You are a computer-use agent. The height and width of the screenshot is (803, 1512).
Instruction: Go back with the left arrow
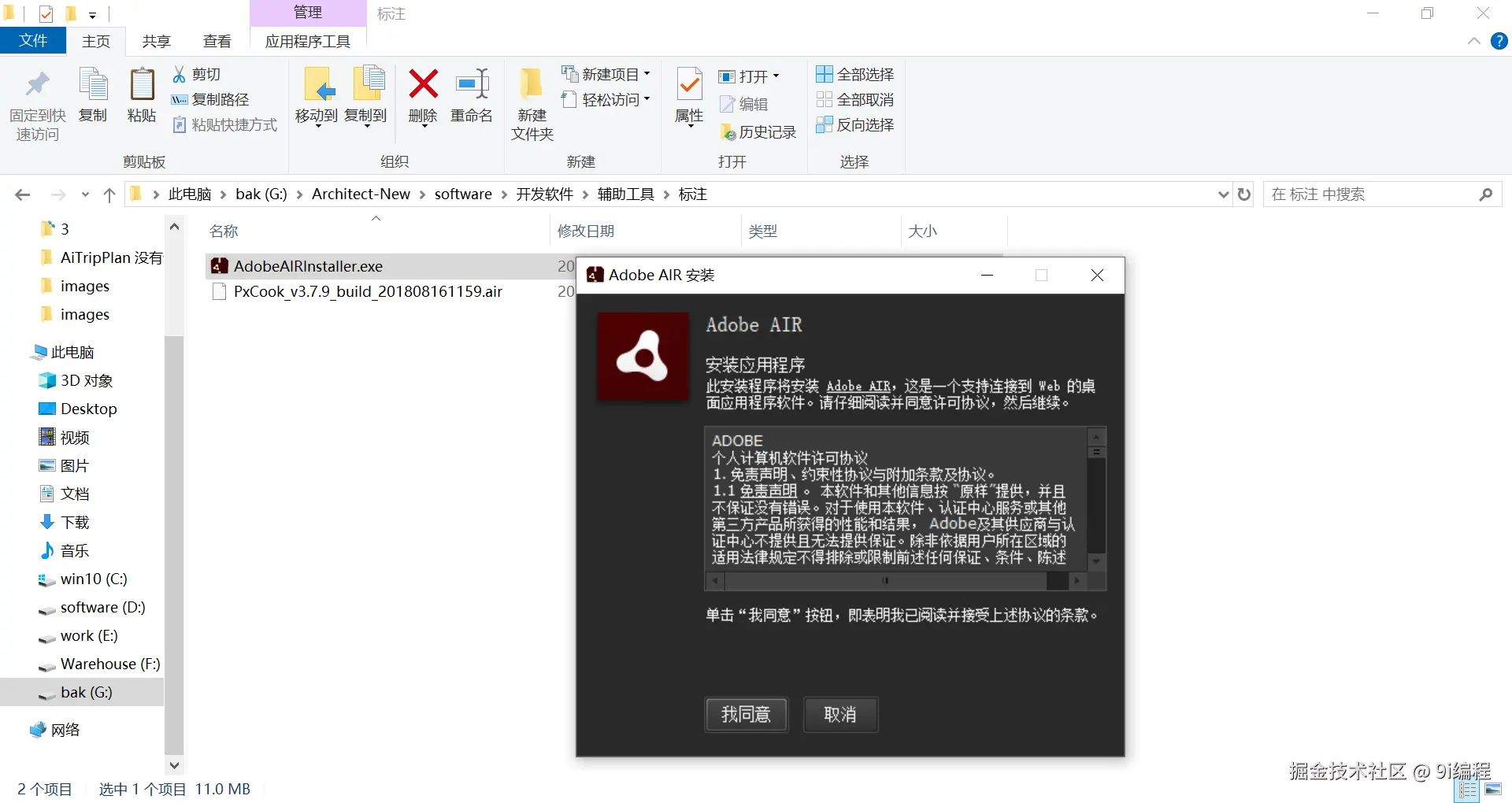point(23,194)
